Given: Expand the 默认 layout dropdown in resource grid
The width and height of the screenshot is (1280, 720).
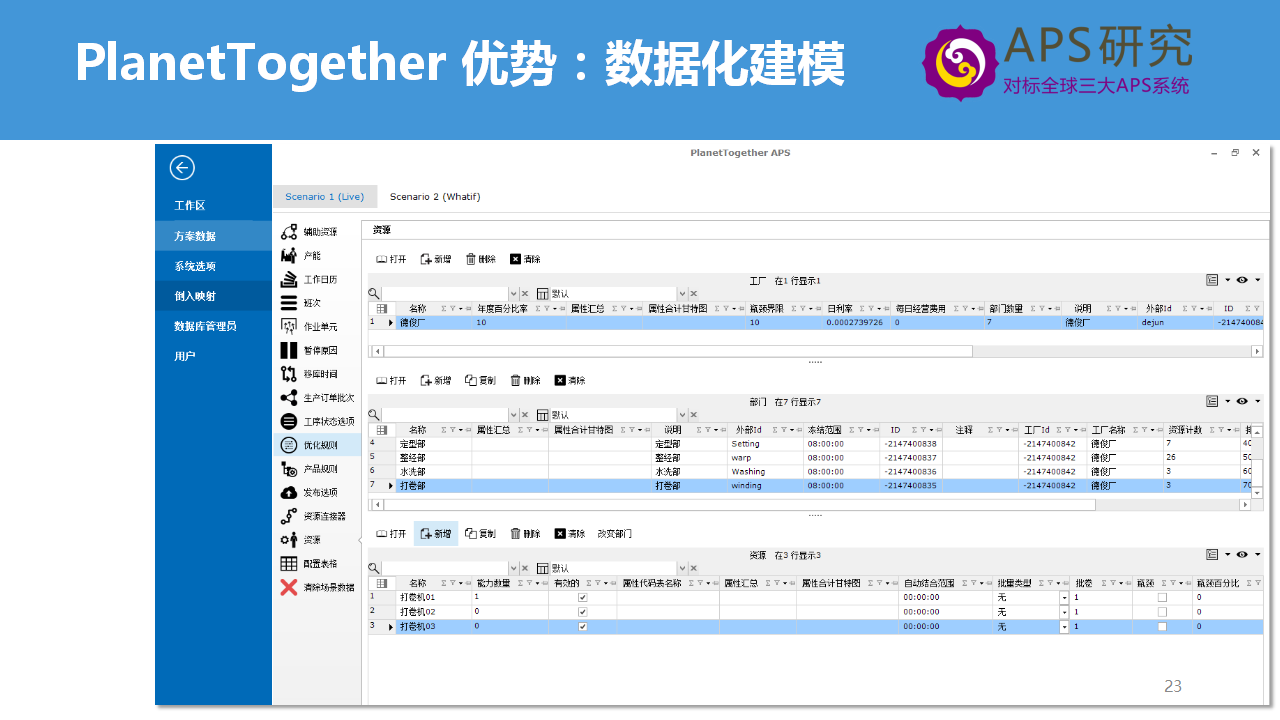Looking at the screenshot, I should pos(682,568).
